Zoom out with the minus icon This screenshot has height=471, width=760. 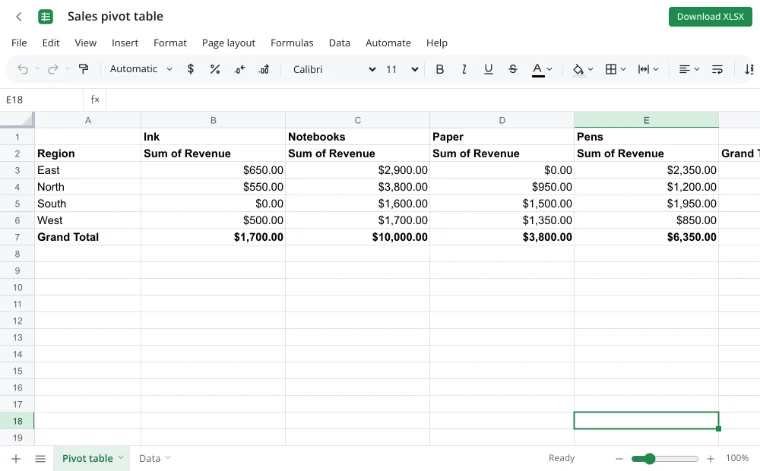(619, 458)
